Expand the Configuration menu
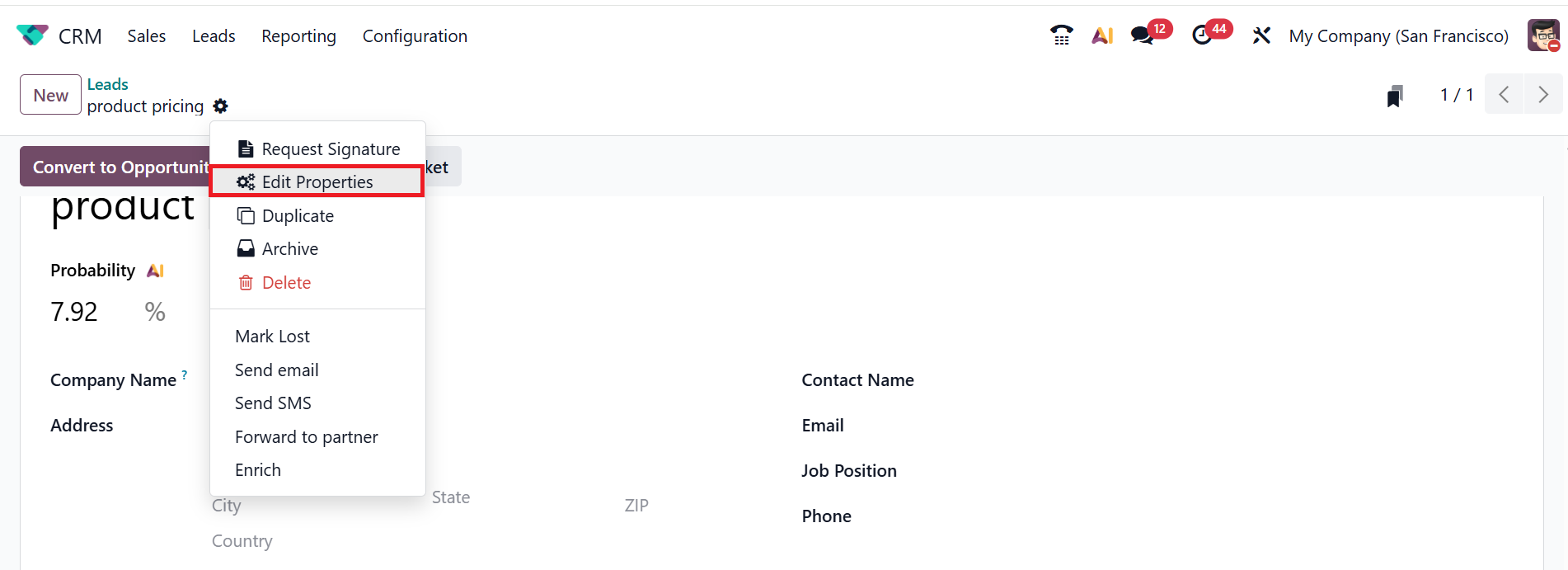This screenshot has width=1568, height=570. point(415,36)
